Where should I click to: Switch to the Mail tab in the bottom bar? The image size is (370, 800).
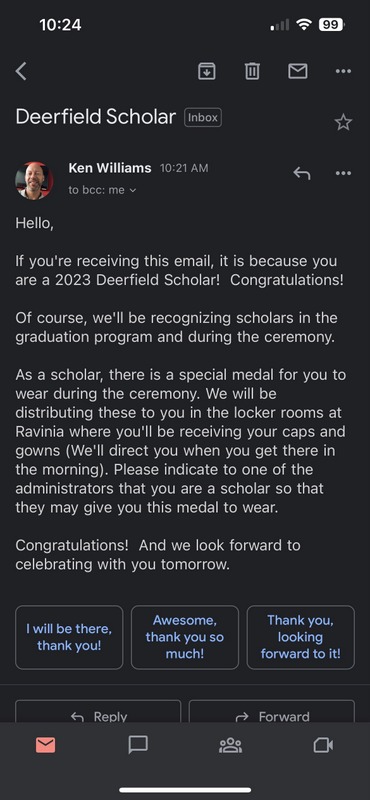pos(46,745)
